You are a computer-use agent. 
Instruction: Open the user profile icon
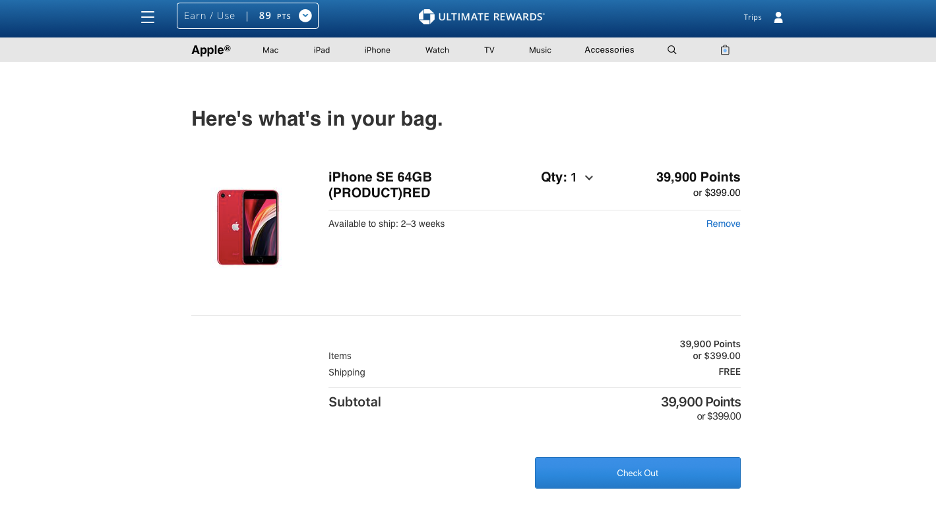[778, 17]
